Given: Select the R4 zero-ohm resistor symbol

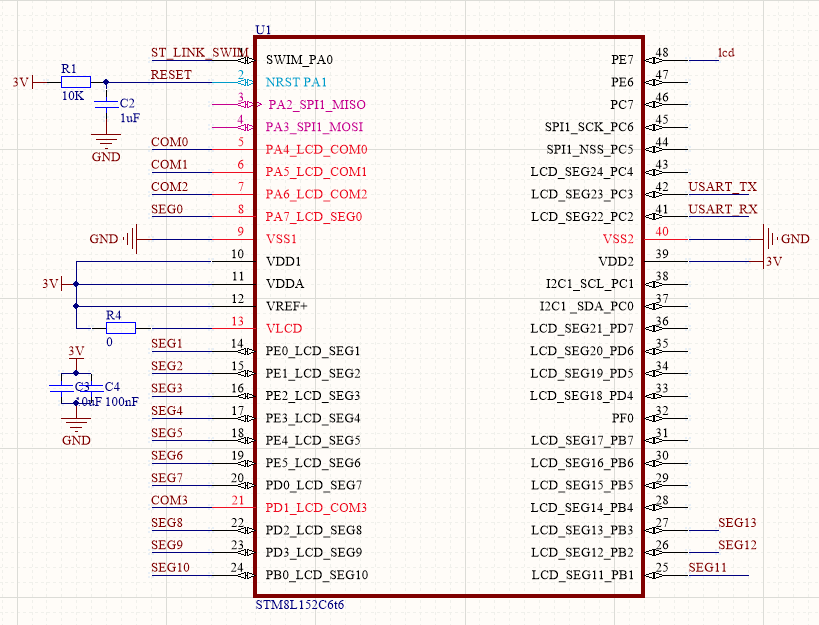Looking at the screenshot, I should pyautogui.click(x=121, y=328).
